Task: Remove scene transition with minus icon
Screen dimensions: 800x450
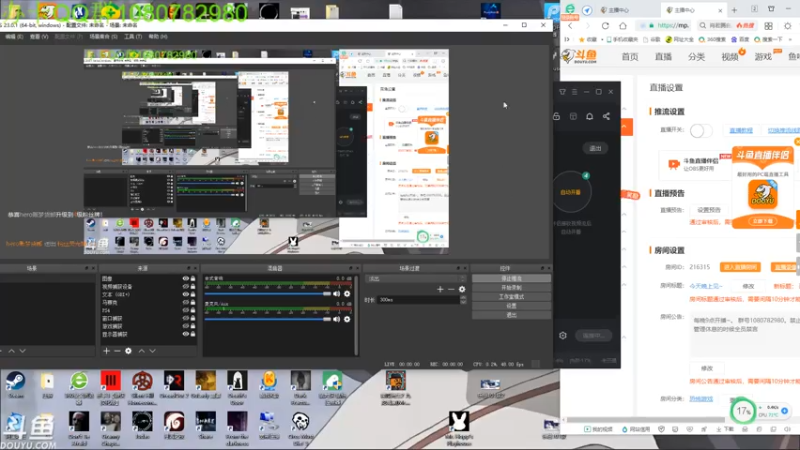Action: click(451, 289)
